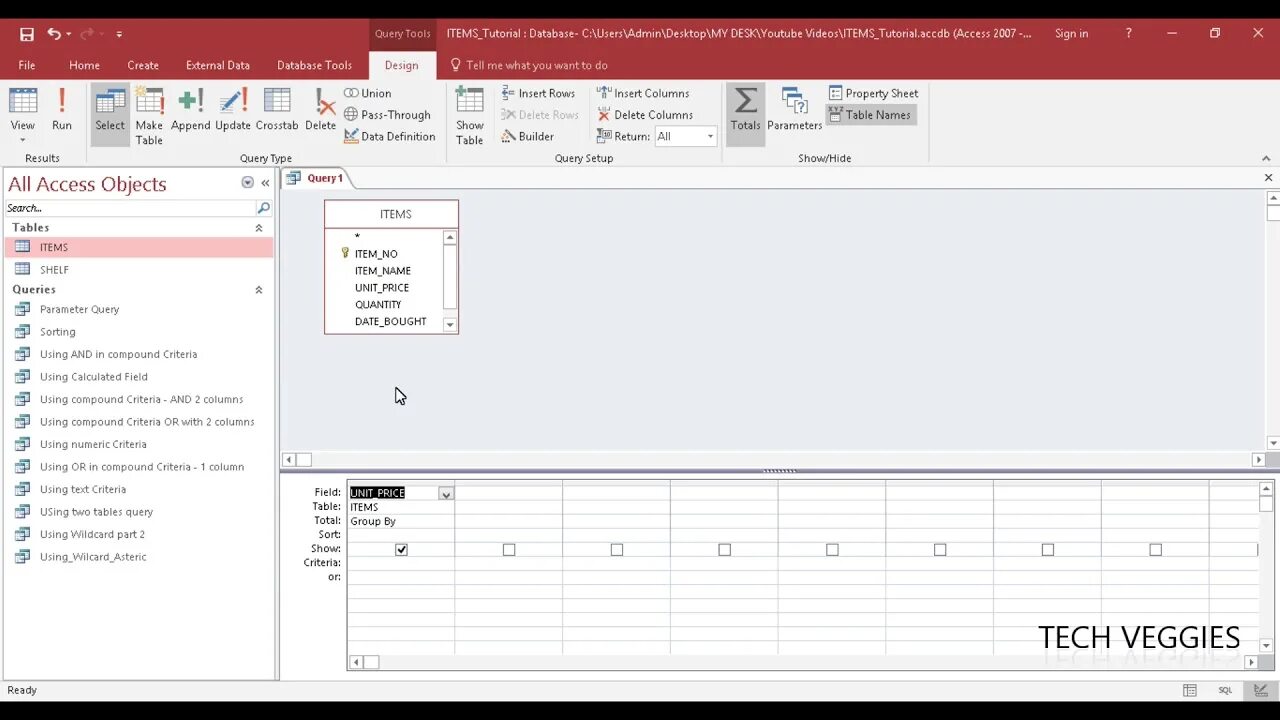Viewport: 1280px width, 720px height.
Task: Click in the navigation pane Search box
Action: [130, 208]
